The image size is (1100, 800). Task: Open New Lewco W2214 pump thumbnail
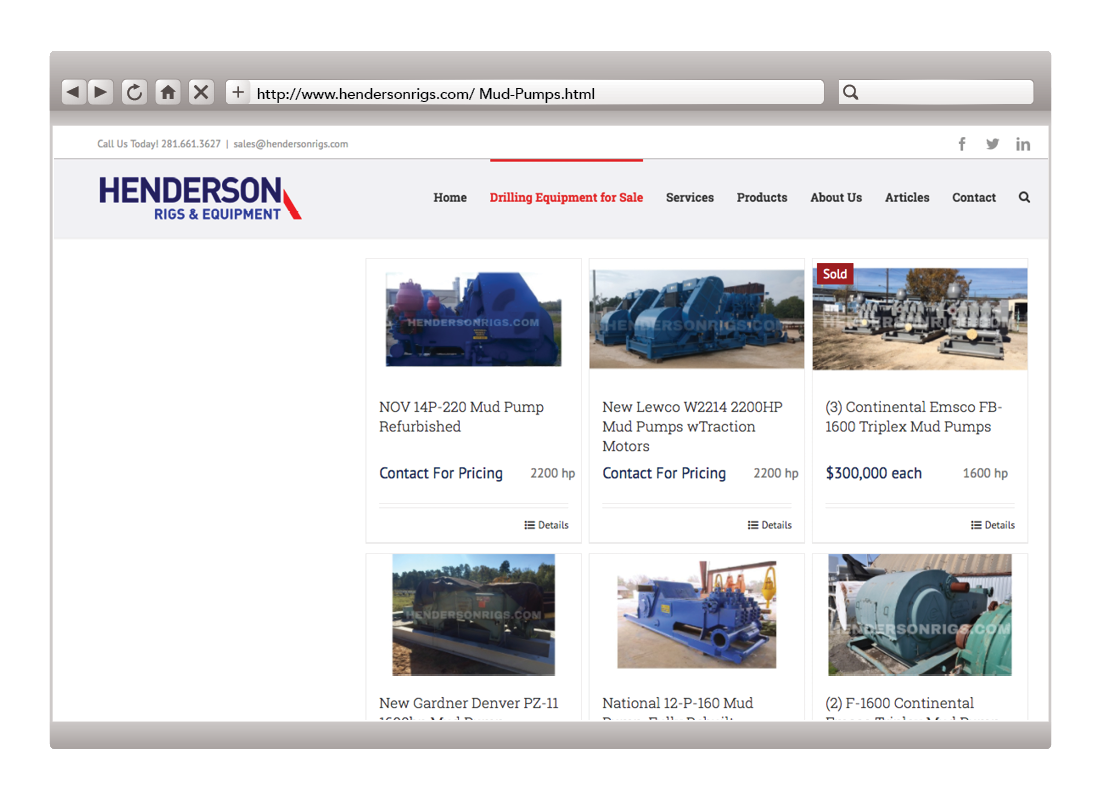coord(697,319)
